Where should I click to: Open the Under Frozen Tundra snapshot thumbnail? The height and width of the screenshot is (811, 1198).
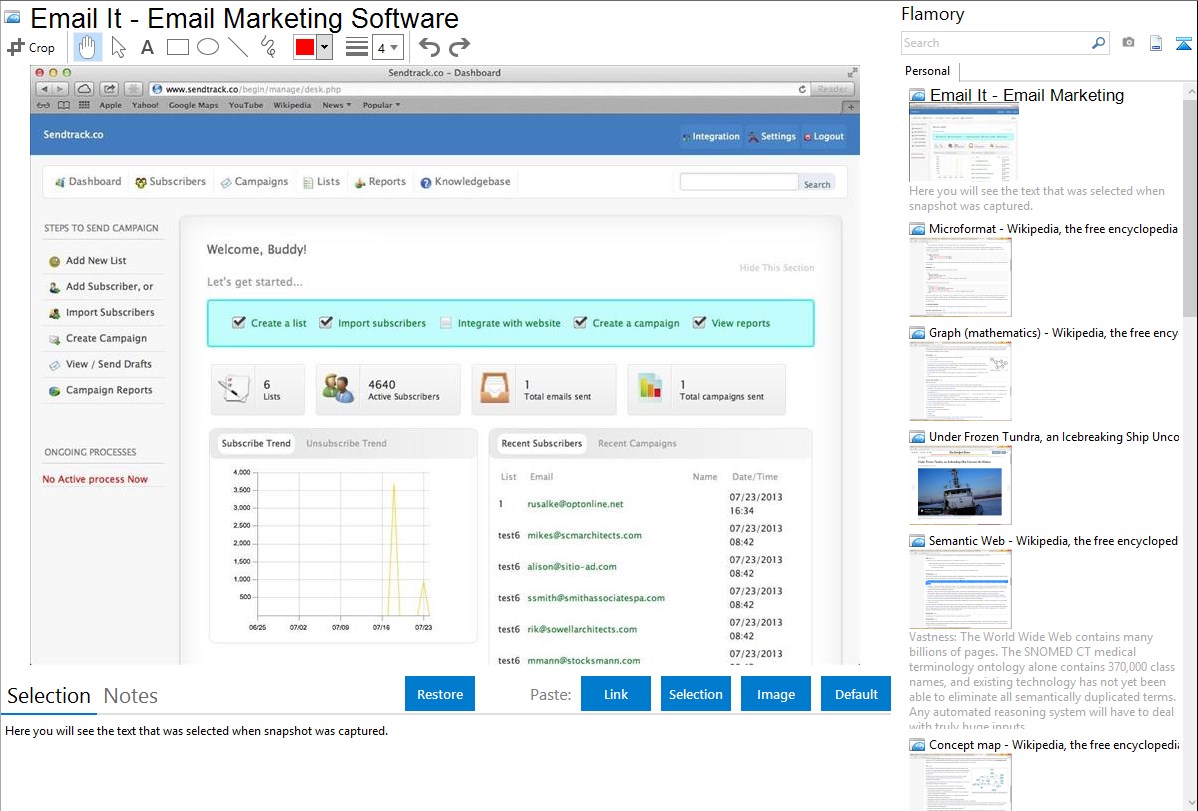(960, 485)
